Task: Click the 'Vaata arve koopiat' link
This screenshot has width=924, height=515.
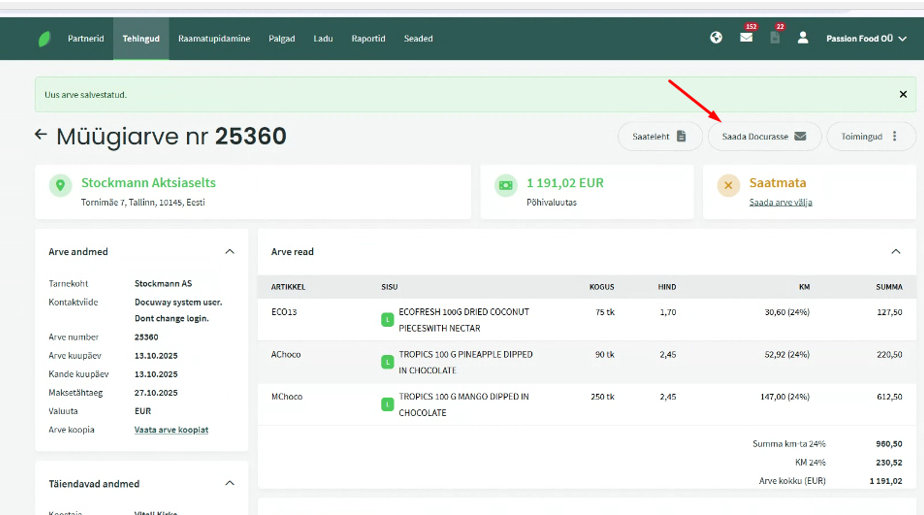Action: coord(171,430)
